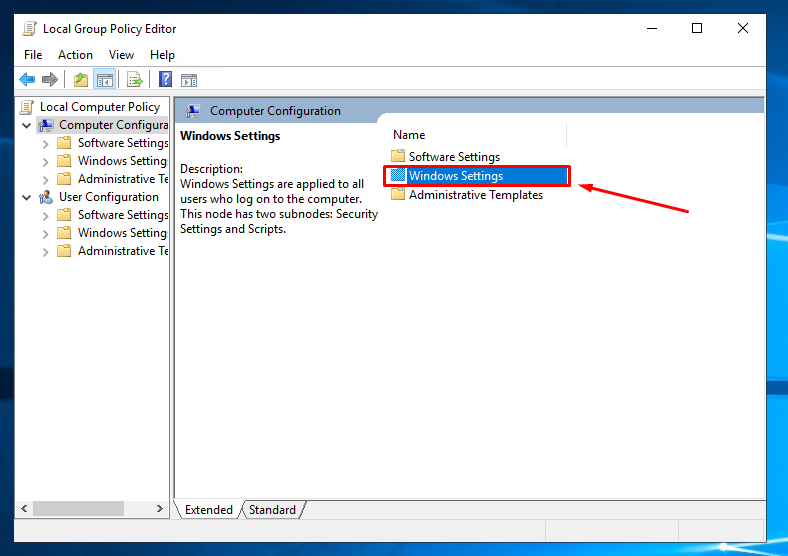Toggle the Show/Hide Console Tree icon
Viewport: 788px width, 556px height.
105,79
